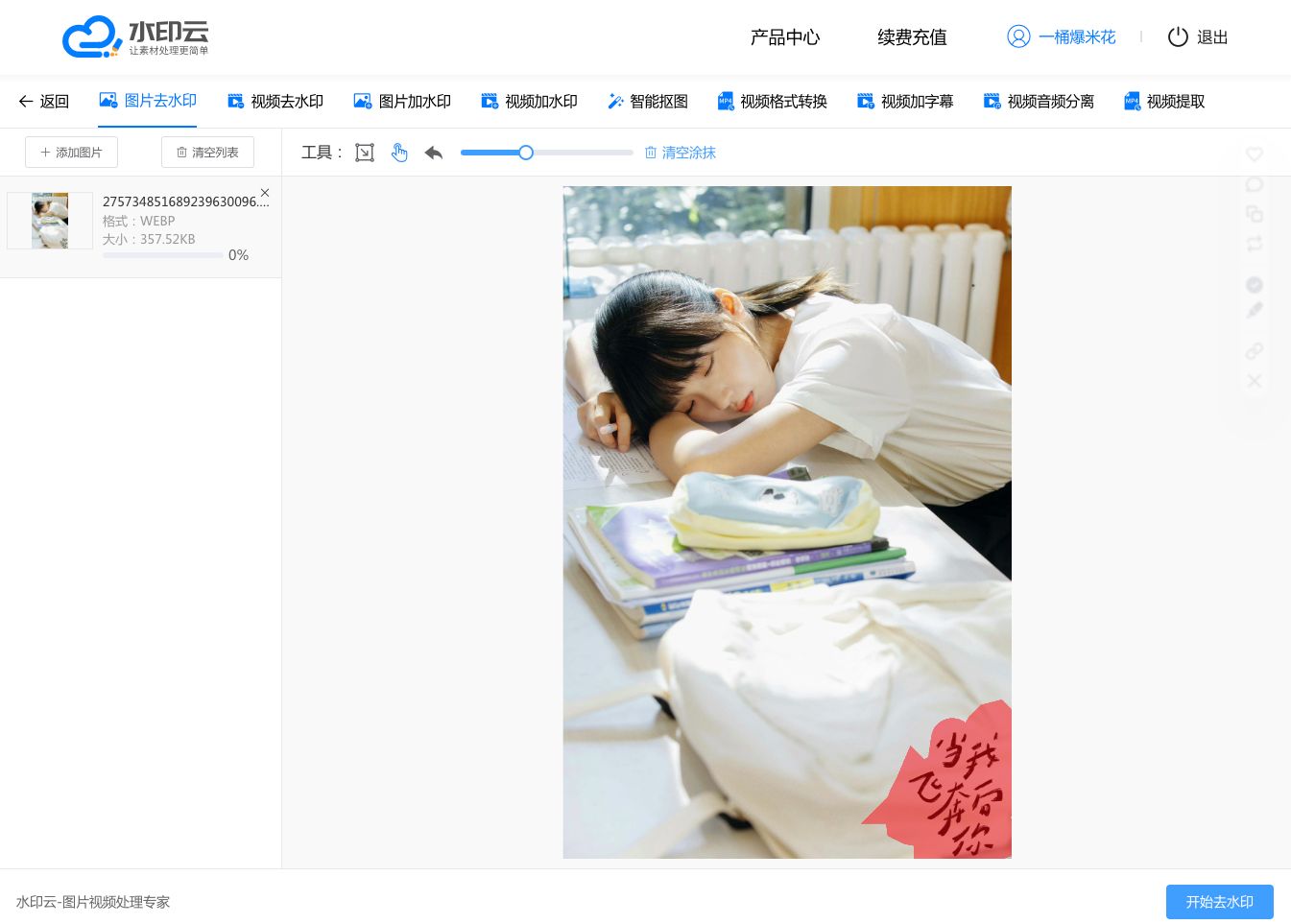The width and height of the screenshot is (1291, 924).
Task: Click the undo arrow tool
Action: click(434, 153)
